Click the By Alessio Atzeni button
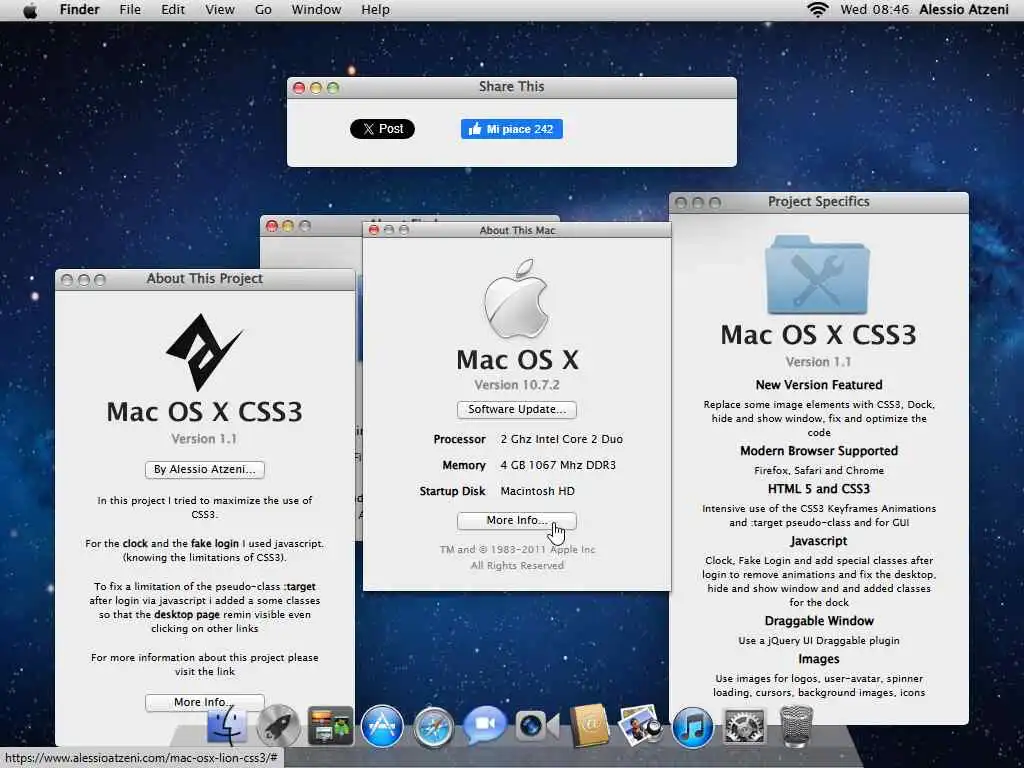This screenshot has height=768, width=1024. click(x=204, y=470)
